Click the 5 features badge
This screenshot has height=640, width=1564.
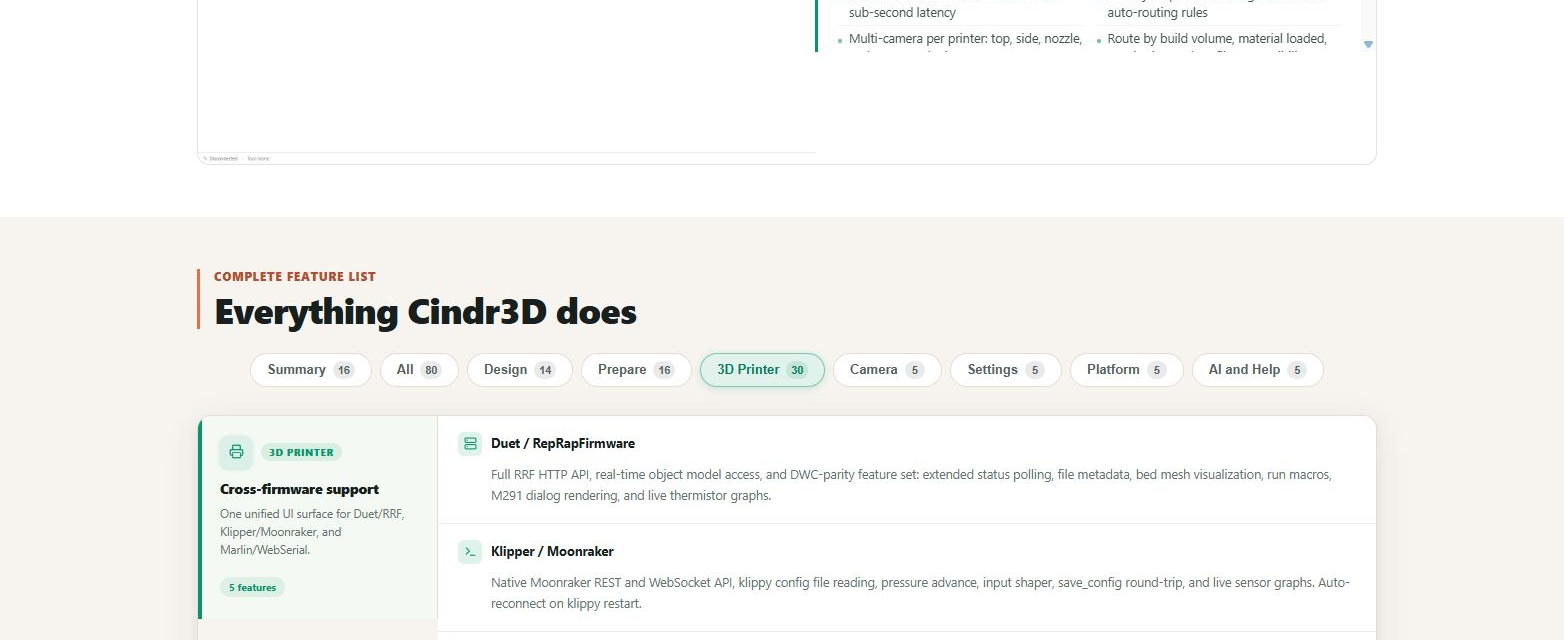(x=252, y=587)
